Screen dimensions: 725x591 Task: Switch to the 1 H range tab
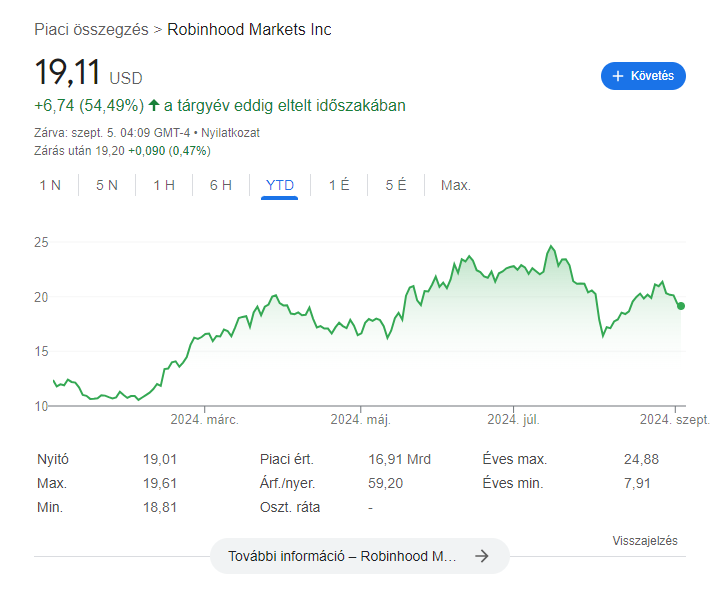(x=164, y=185)
